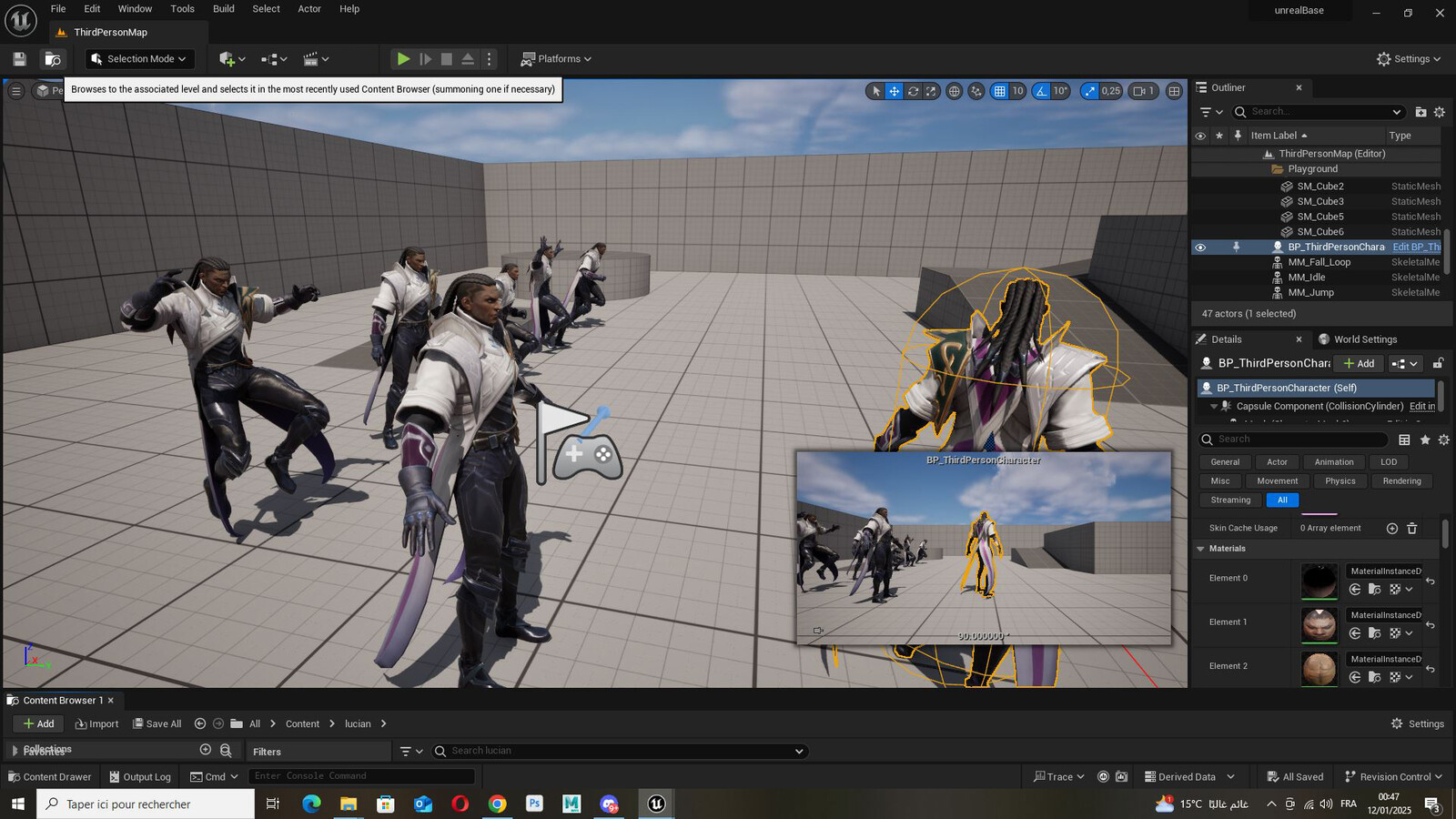
Task: Open Outliner filter options dropdown
Action: 1210,112
